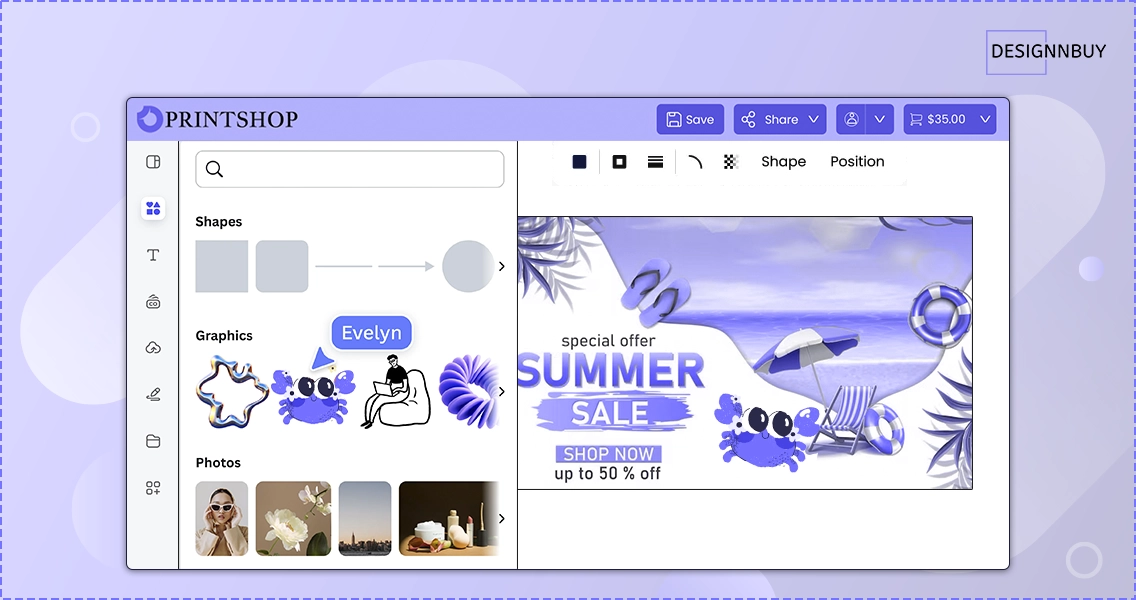Screen dimensions: 1136x600
Task: Select the rounded square shape thumbnail
Action: 282,267
